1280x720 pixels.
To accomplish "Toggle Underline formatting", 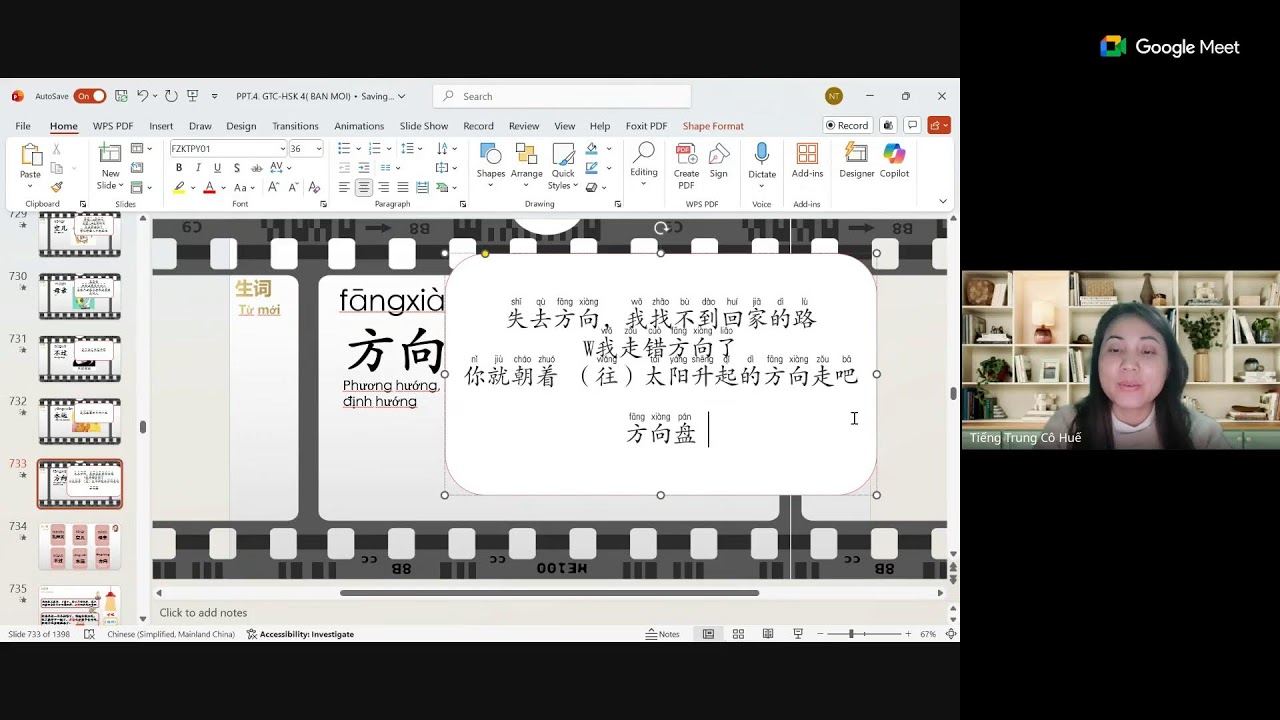I will (217, 168).
